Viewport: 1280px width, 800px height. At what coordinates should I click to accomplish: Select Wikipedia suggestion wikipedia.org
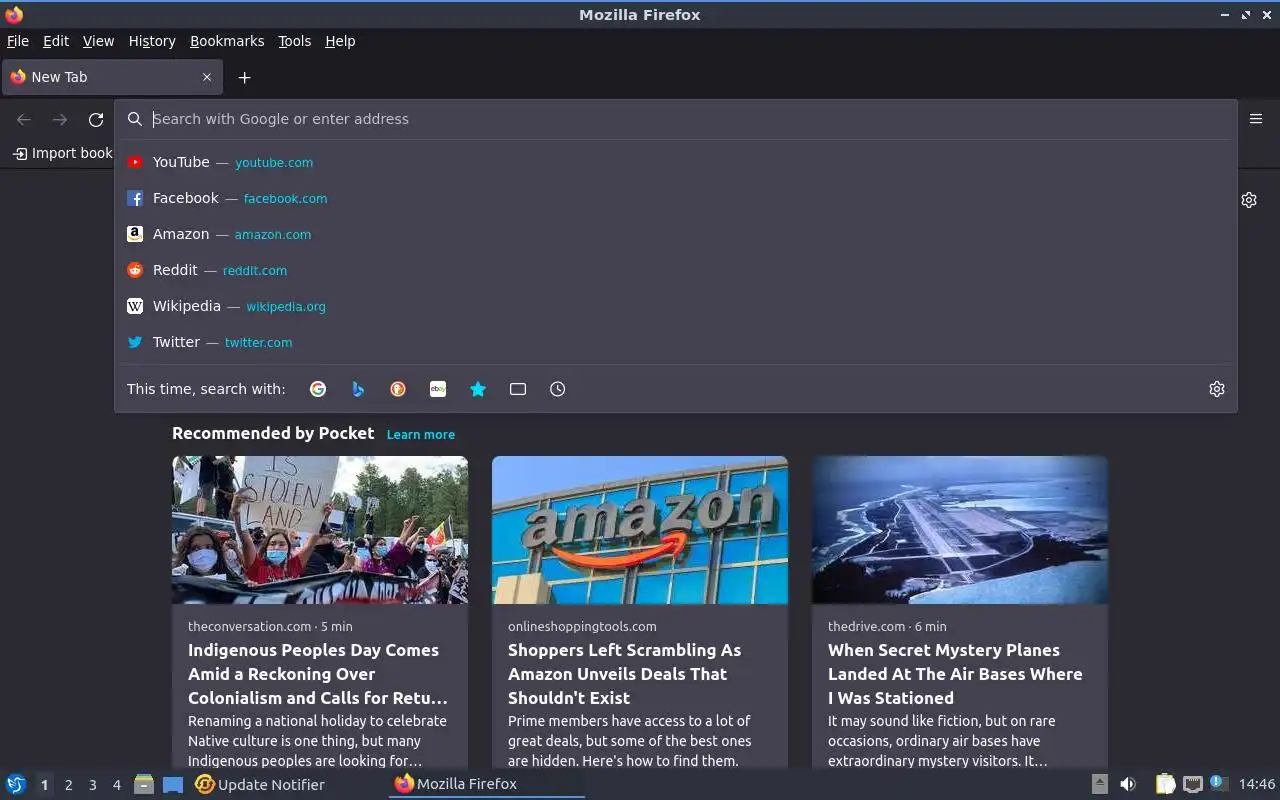(676, 306)
